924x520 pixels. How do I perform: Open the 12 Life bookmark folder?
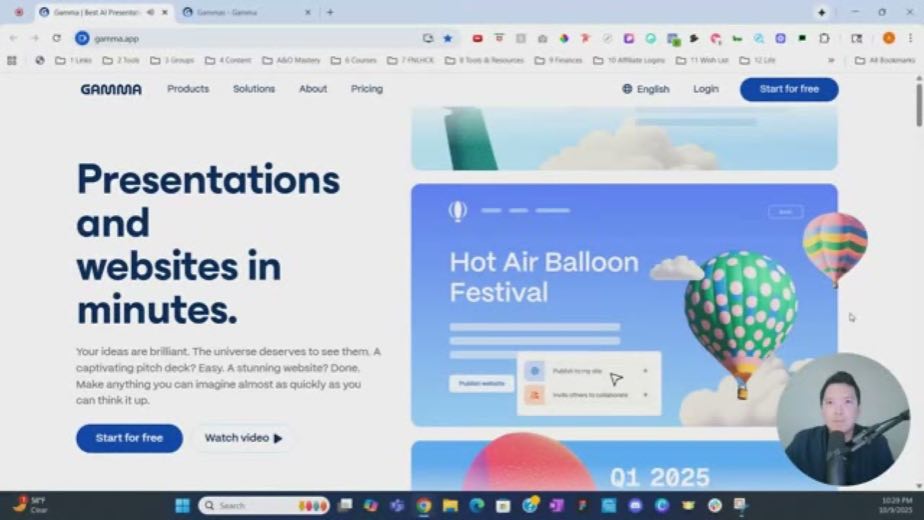click(757, 60)
